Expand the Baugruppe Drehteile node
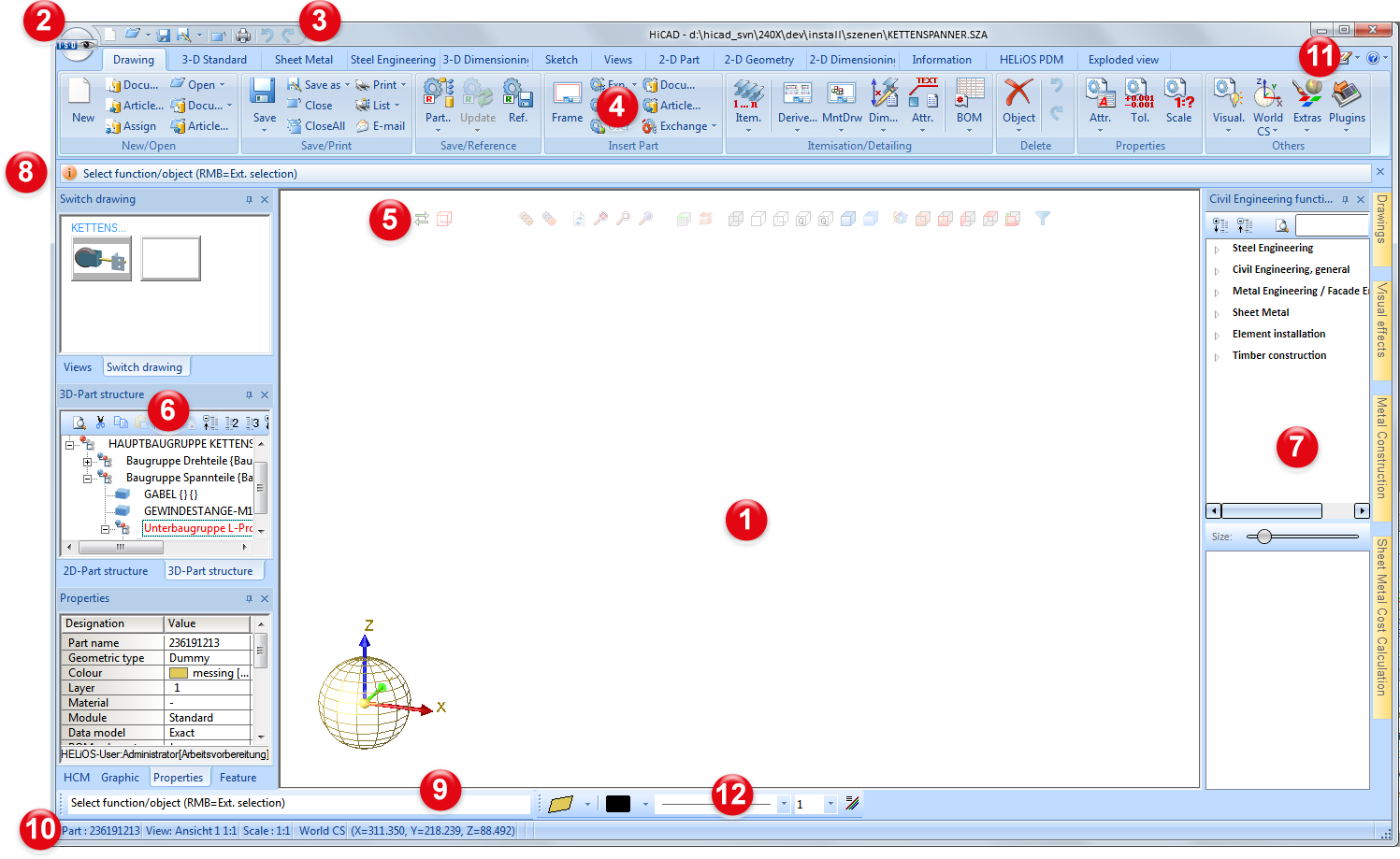The height and width of the screenshot is (859, 1400). pyautogui.click(x=87, y=462)
